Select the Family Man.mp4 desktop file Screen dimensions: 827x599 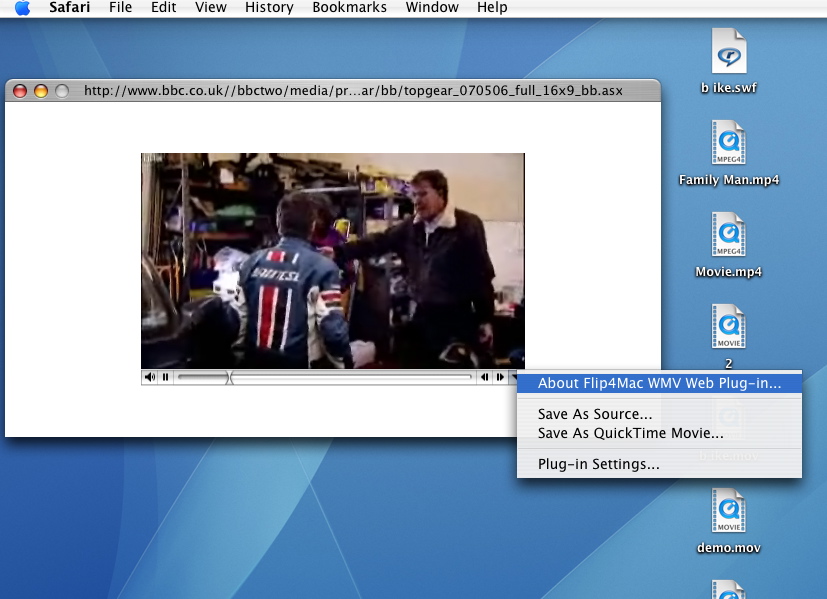coord(728,153)
